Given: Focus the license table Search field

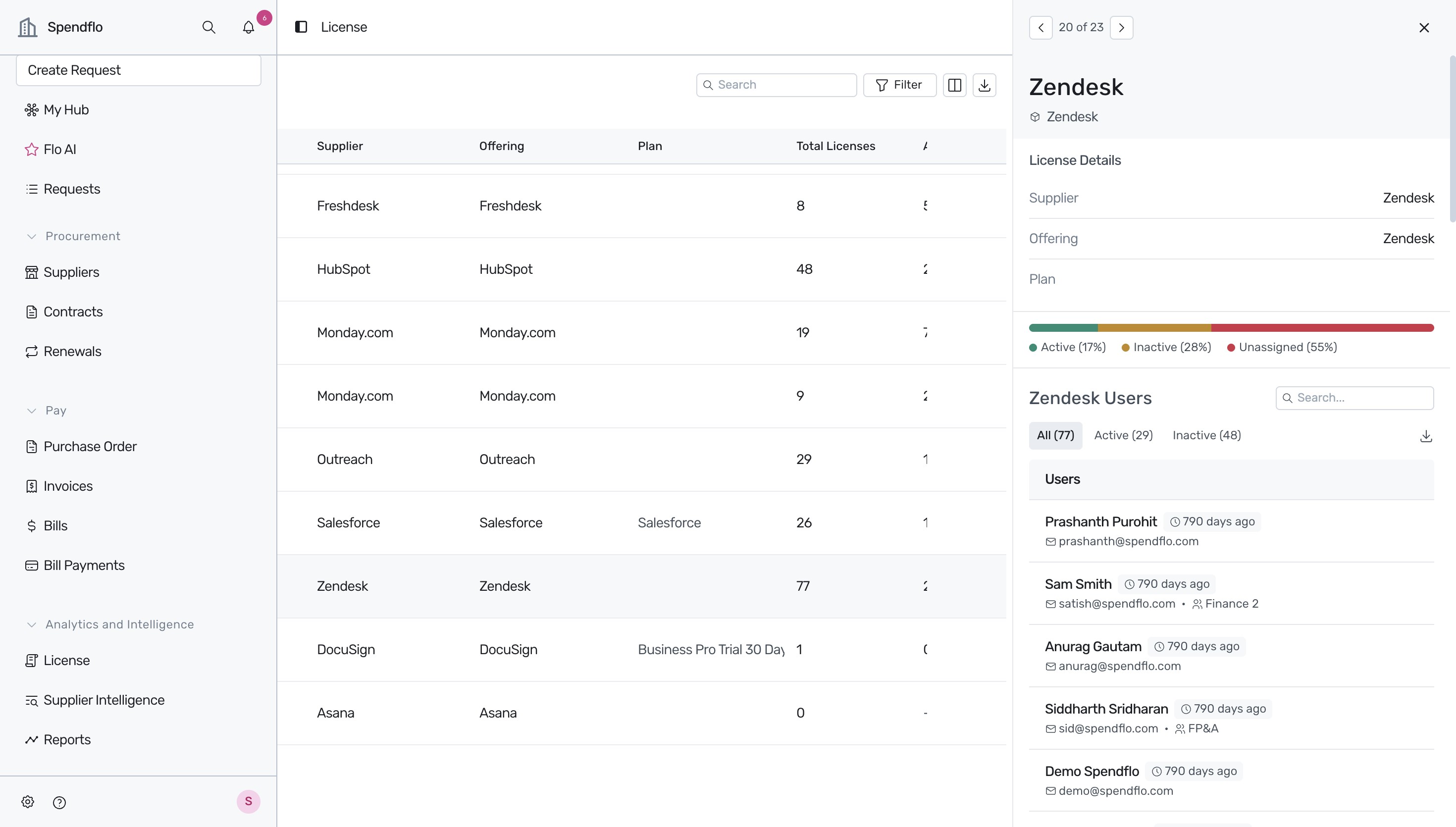Looking at the screenshot, I should 776,85.
